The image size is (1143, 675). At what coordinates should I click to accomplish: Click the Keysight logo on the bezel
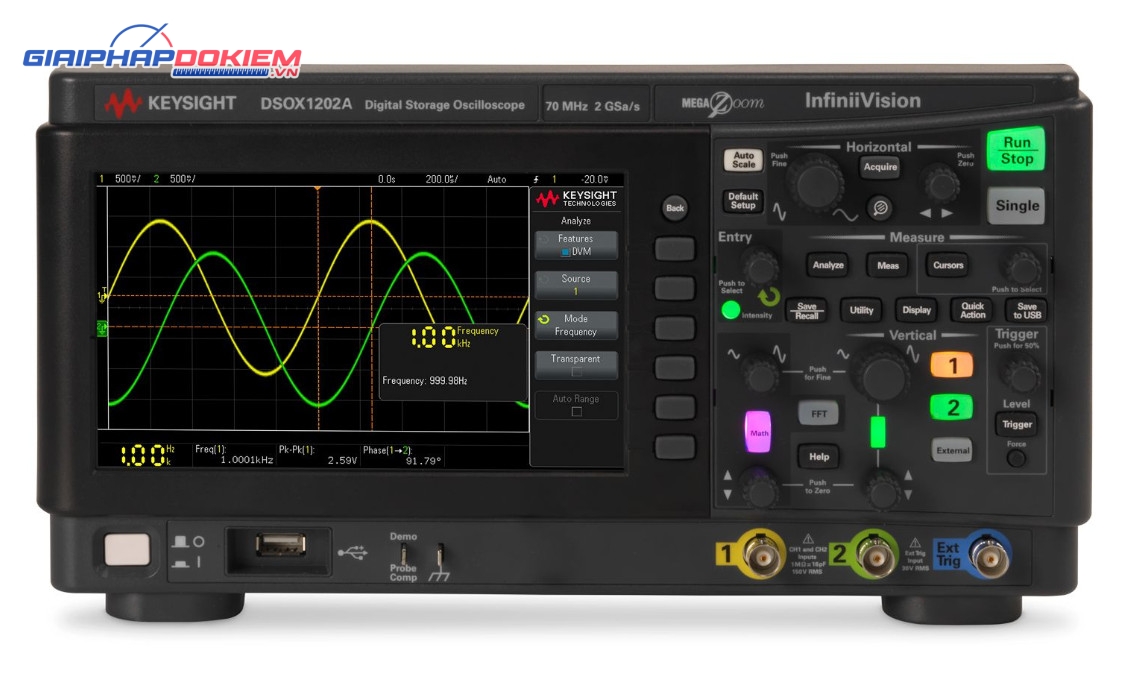coord(170,104)
